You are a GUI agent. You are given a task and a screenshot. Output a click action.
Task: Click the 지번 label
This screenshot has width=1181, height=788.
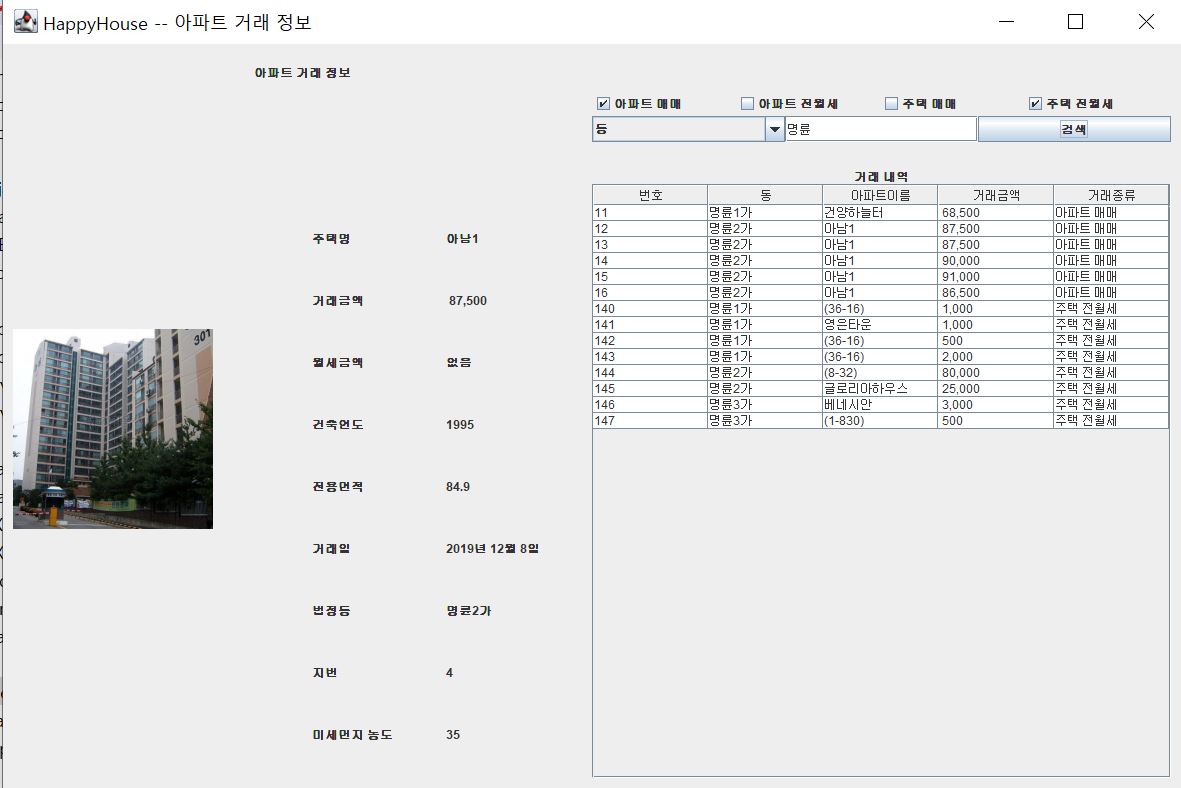tap(325, 673)
